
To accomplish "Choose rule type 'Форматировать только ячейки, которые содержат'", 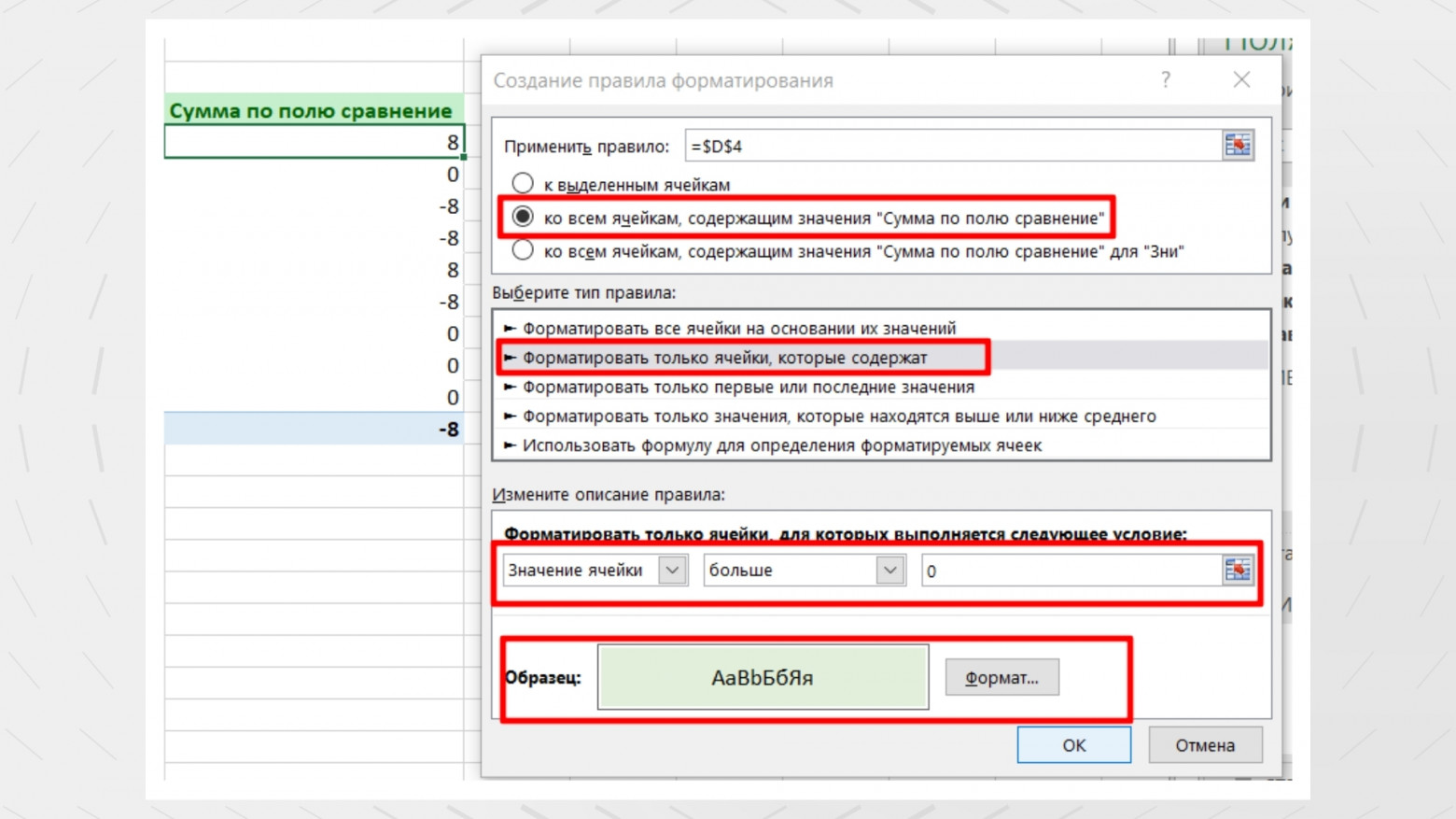I will click(881, 358).
